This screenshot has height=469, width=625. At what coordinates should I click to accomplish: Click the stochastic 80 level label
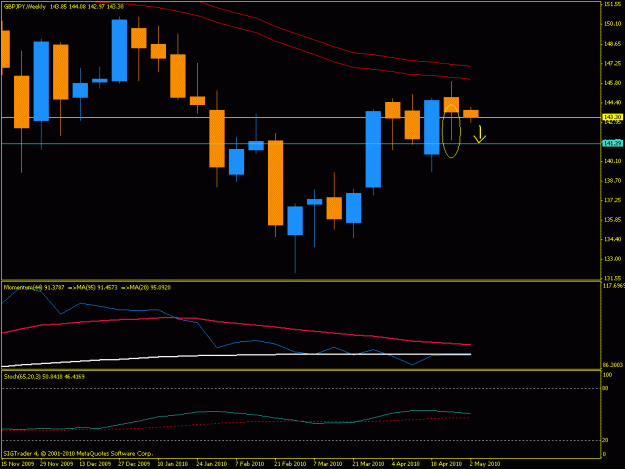coord(605,388)
